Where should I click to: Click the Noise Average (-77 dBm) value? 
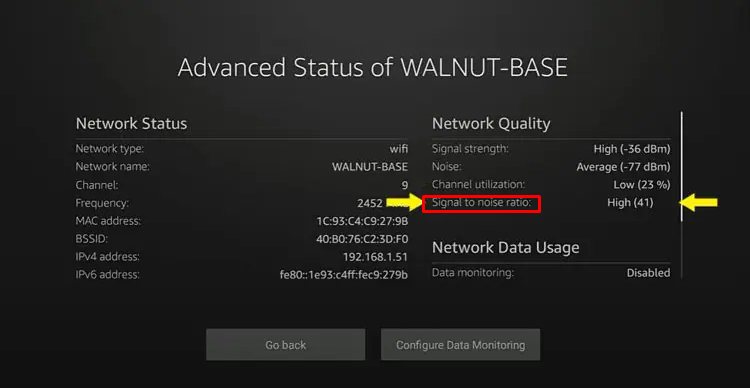pos(623,167)
